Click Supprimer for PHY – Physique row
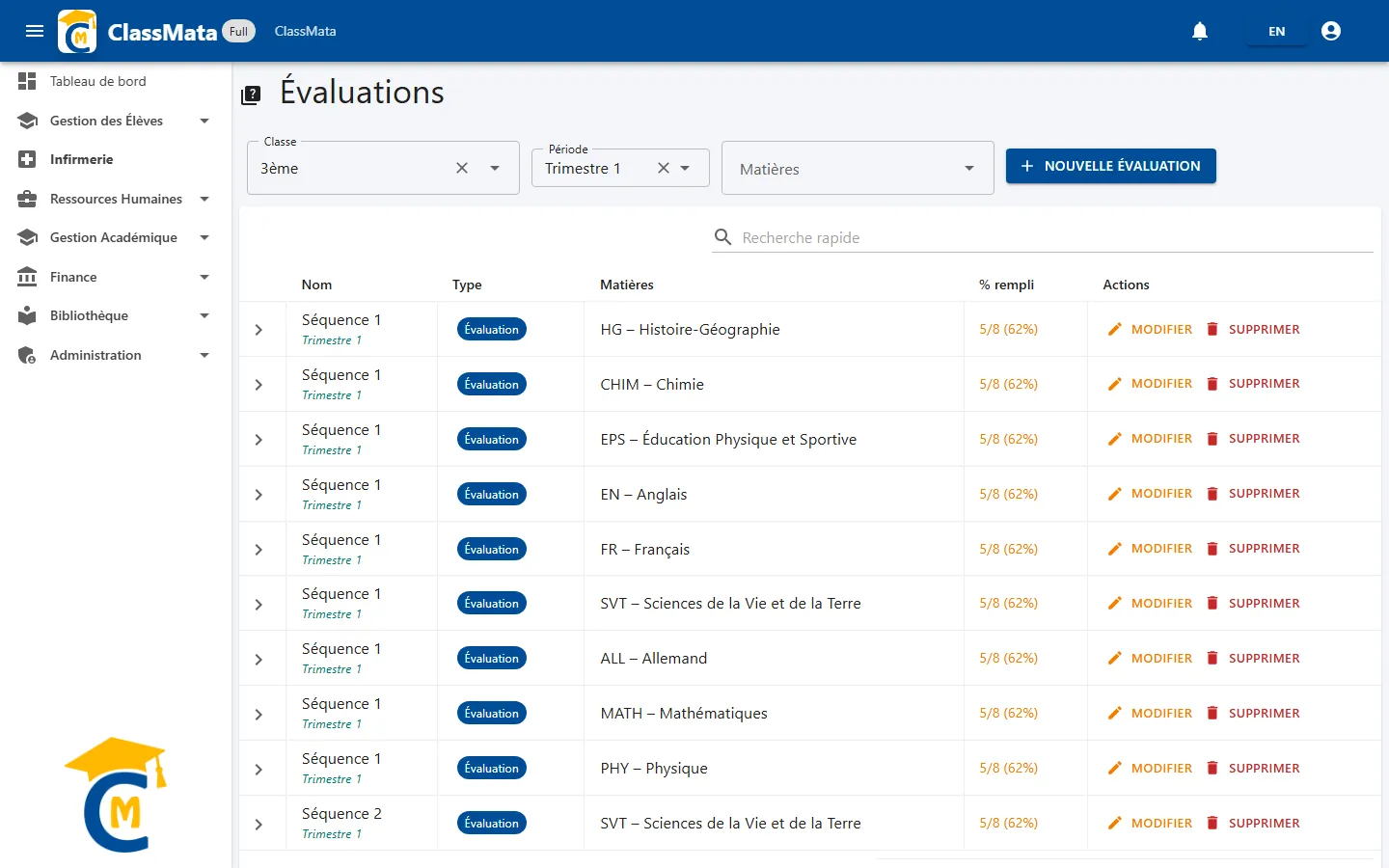 click(x=1253, y=768)
